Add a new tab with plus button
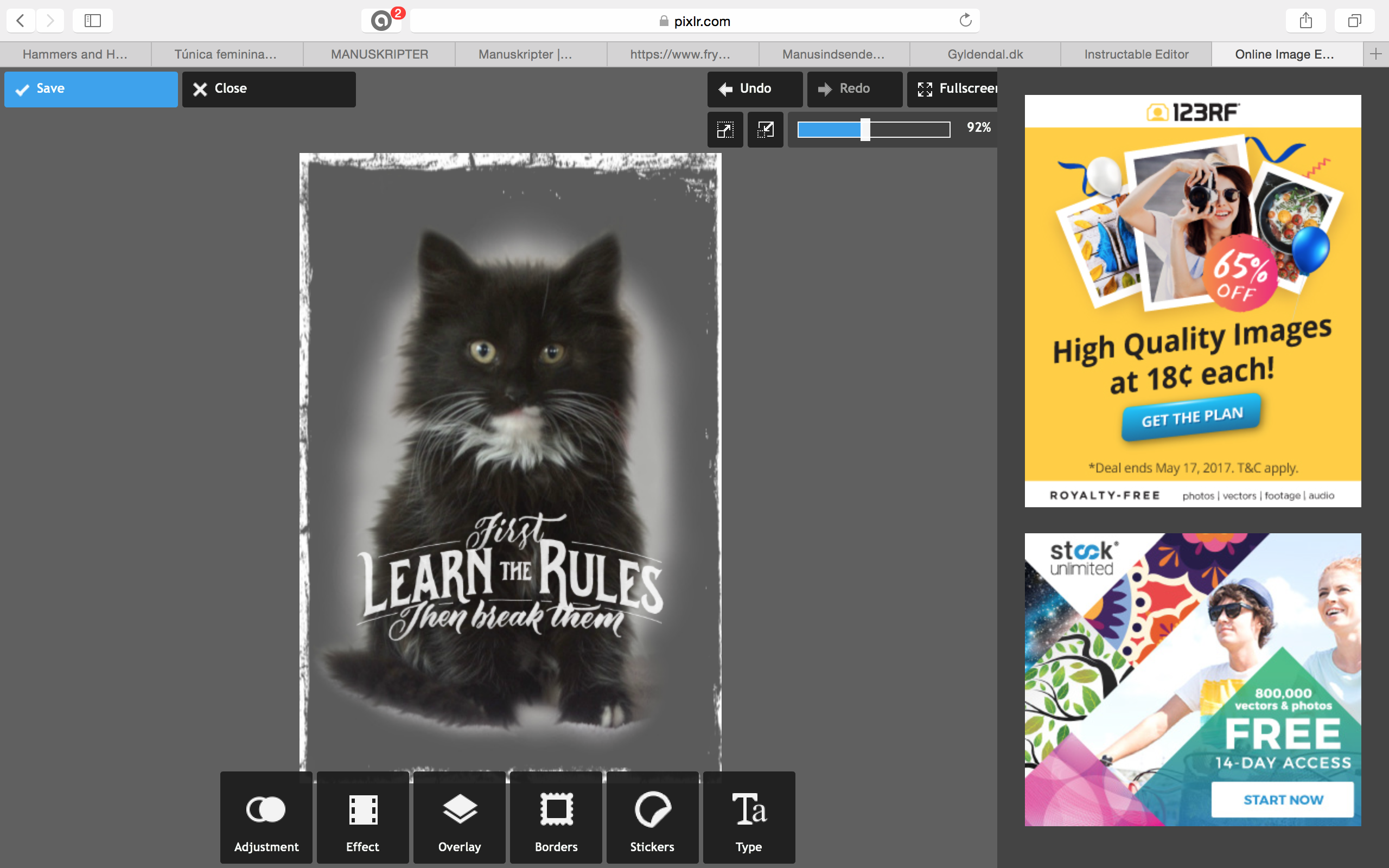 click(1376, 54)
